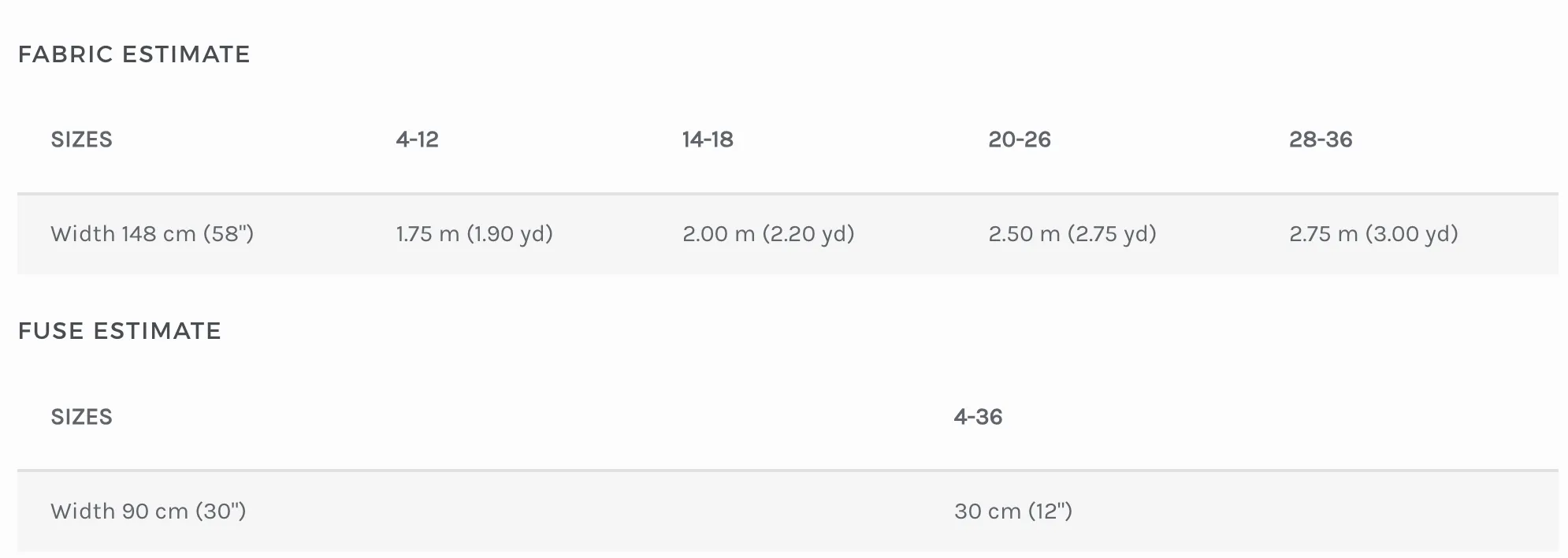Click the yd value for sizes 28-36
Image resolution: width=1568 pixels, height=558 pixels.
click(x=1412, y=234)
